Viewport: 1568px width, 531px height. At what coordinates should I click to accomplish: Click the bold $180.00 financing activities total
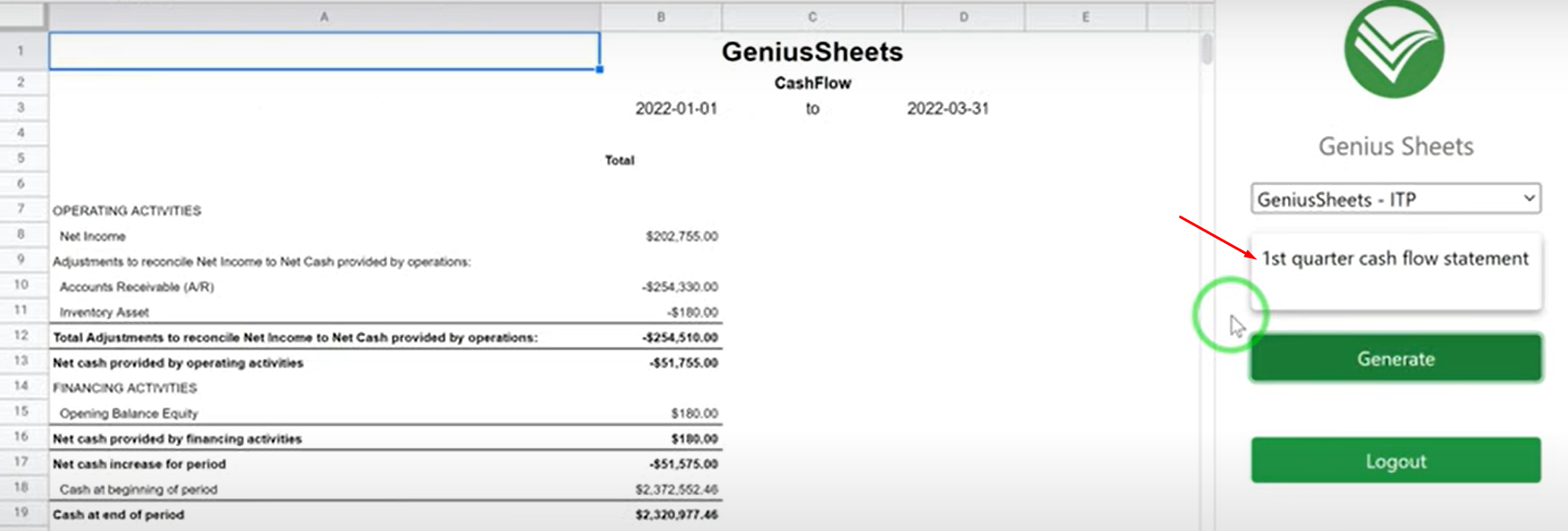pos(694,438)
